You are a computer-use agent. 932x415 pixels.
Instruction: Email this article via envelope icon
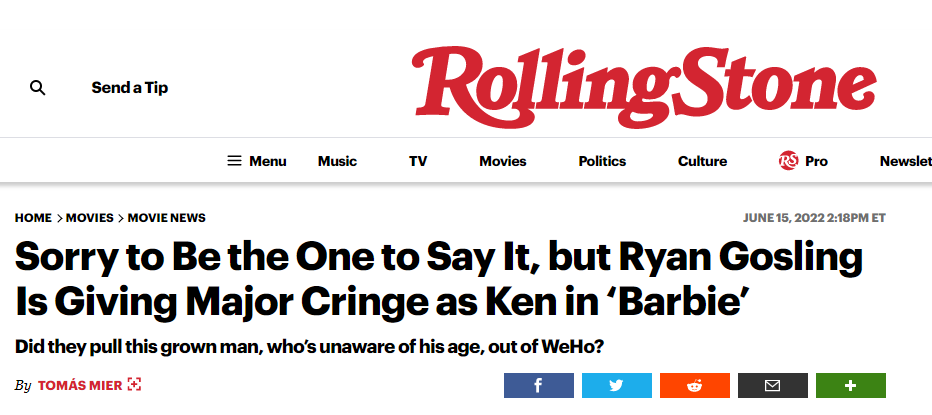[772, 385]
